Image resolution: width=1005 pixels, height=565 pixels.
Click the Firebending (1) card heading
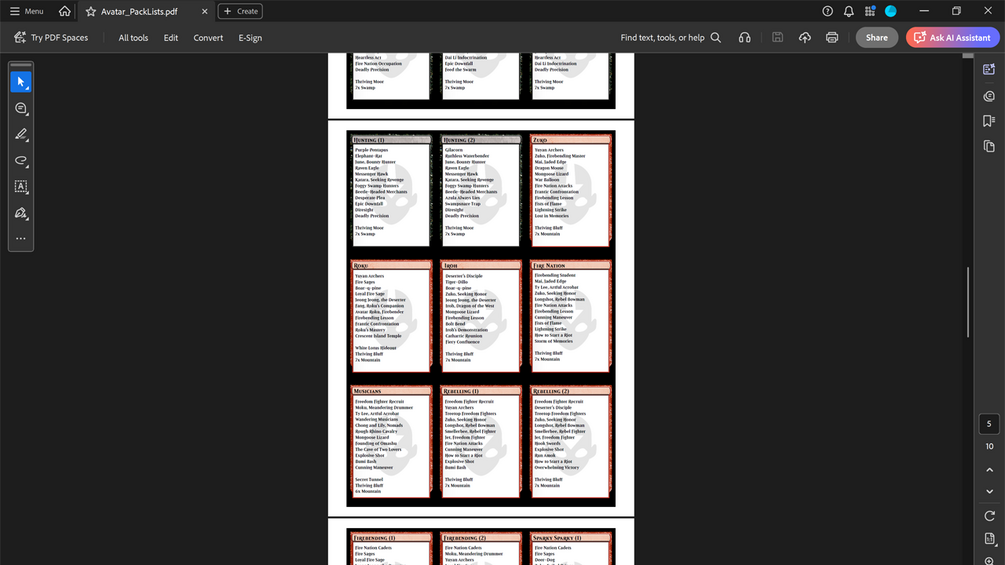point(374,537)
